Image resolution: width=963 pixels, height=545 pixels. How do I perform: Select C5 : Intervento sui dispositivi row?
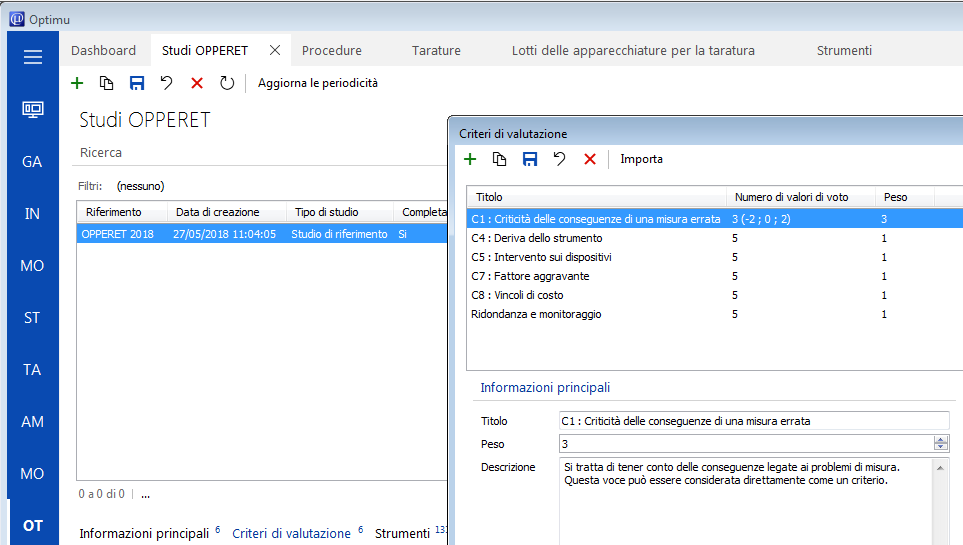pyautogui.click(x=715, y=257)
